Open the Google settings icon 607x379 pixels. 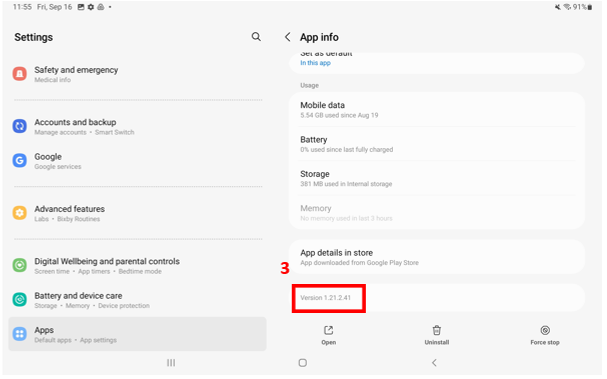click(x=20, y=160)
